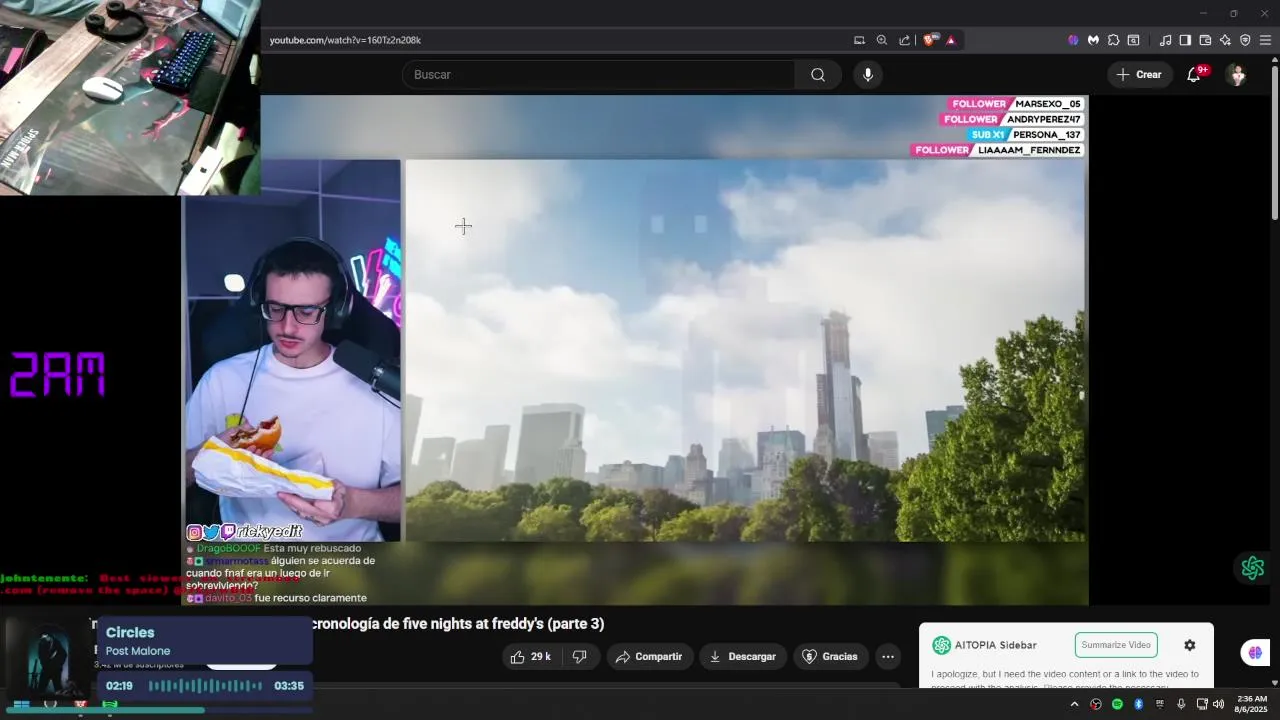Viewport: 1280px width, 720px height.
Task: Click the Gracias button
Action: coord(831,657)
